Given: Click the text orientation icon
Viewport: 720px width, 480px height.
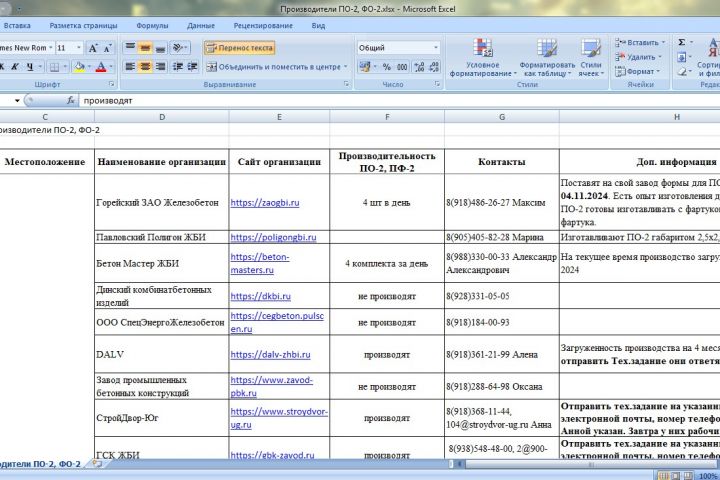Looking at the screenshot, I should (178, 47).
